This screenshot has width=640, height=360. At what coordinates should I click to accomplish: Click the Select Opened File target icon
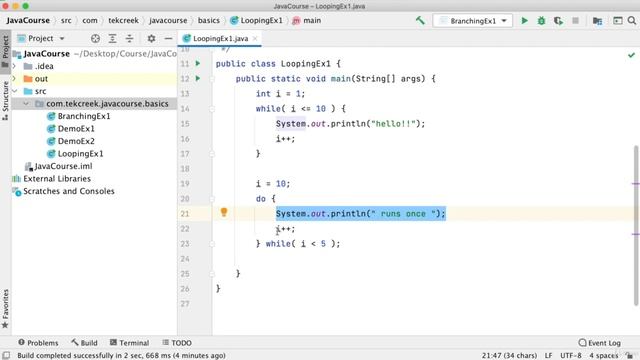pyautogui.click(x=95, y=38)
